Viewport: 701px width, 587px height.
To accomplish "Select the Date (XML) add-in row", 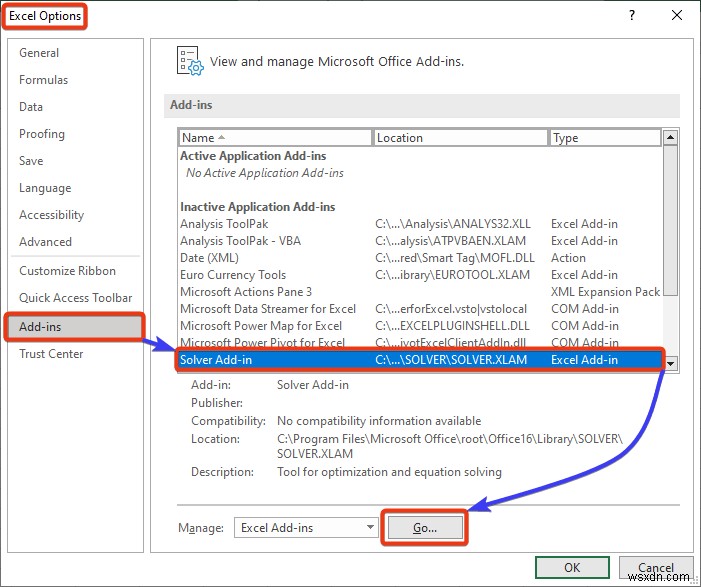I will click(420, 258).
